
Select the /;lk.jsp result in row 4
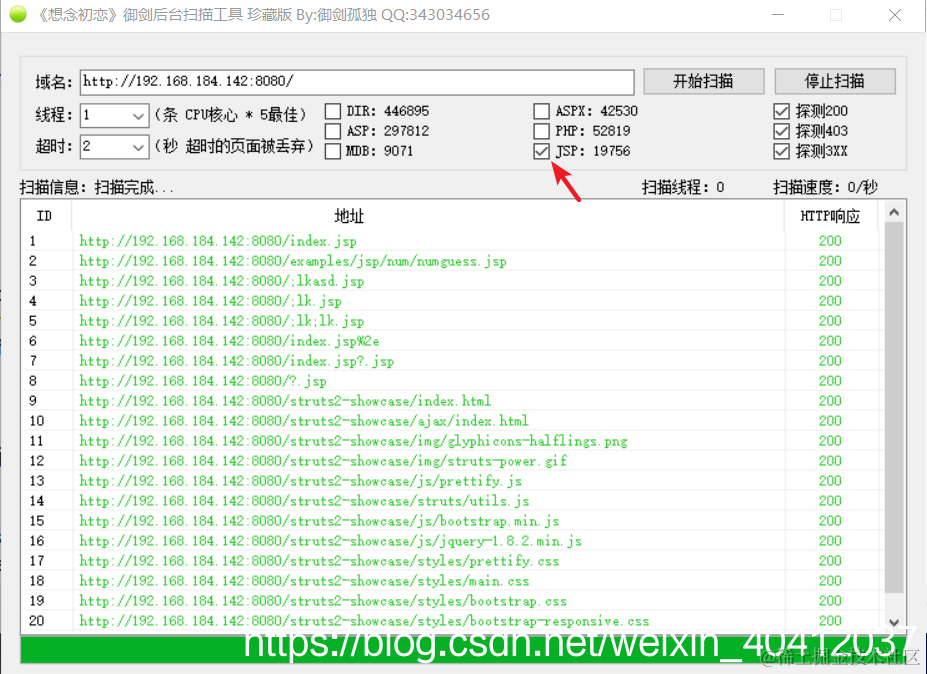452,301
